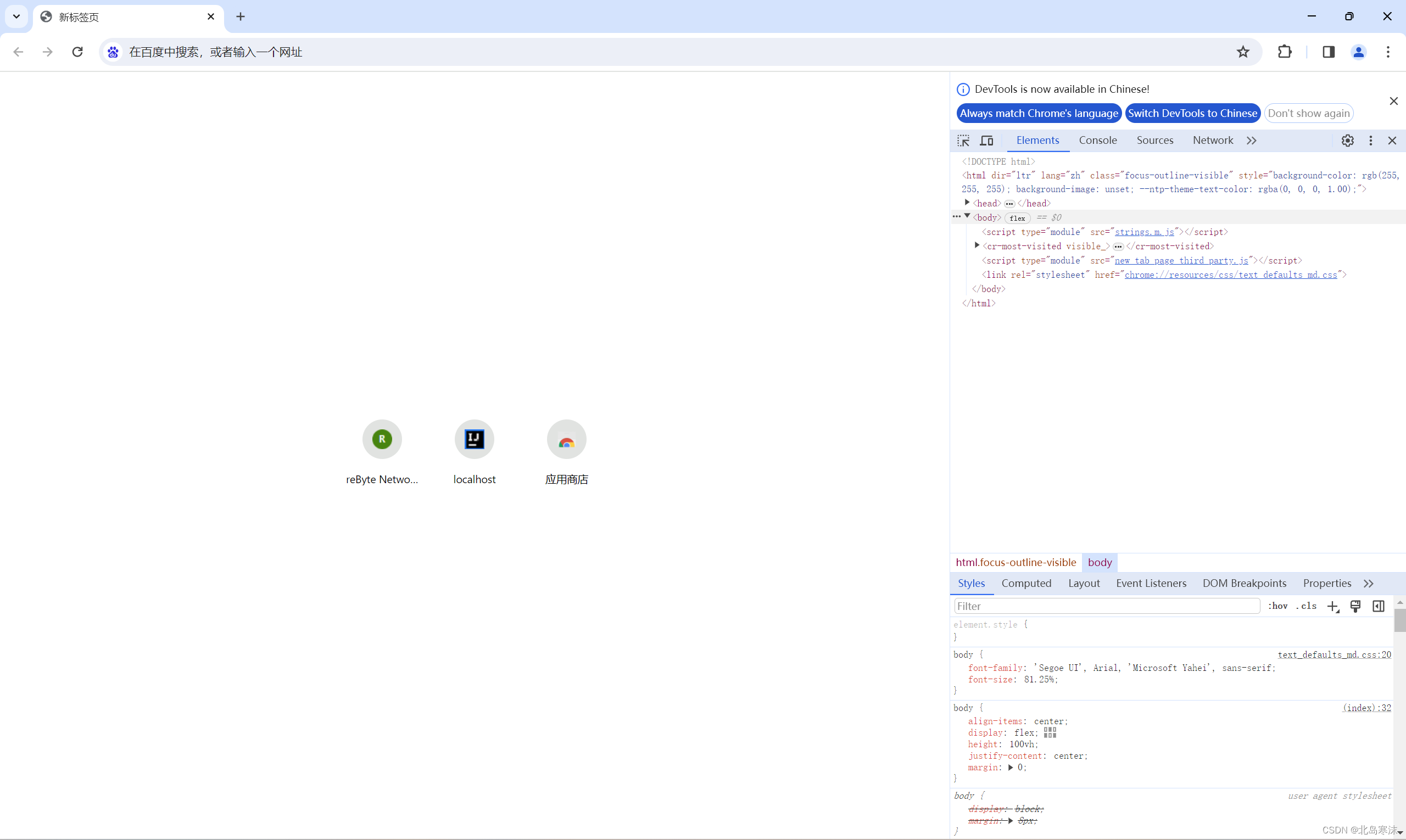Expand the cr-most-visited element node
The width and height of the screenshot is (1406, 840).
click(977, 245)
